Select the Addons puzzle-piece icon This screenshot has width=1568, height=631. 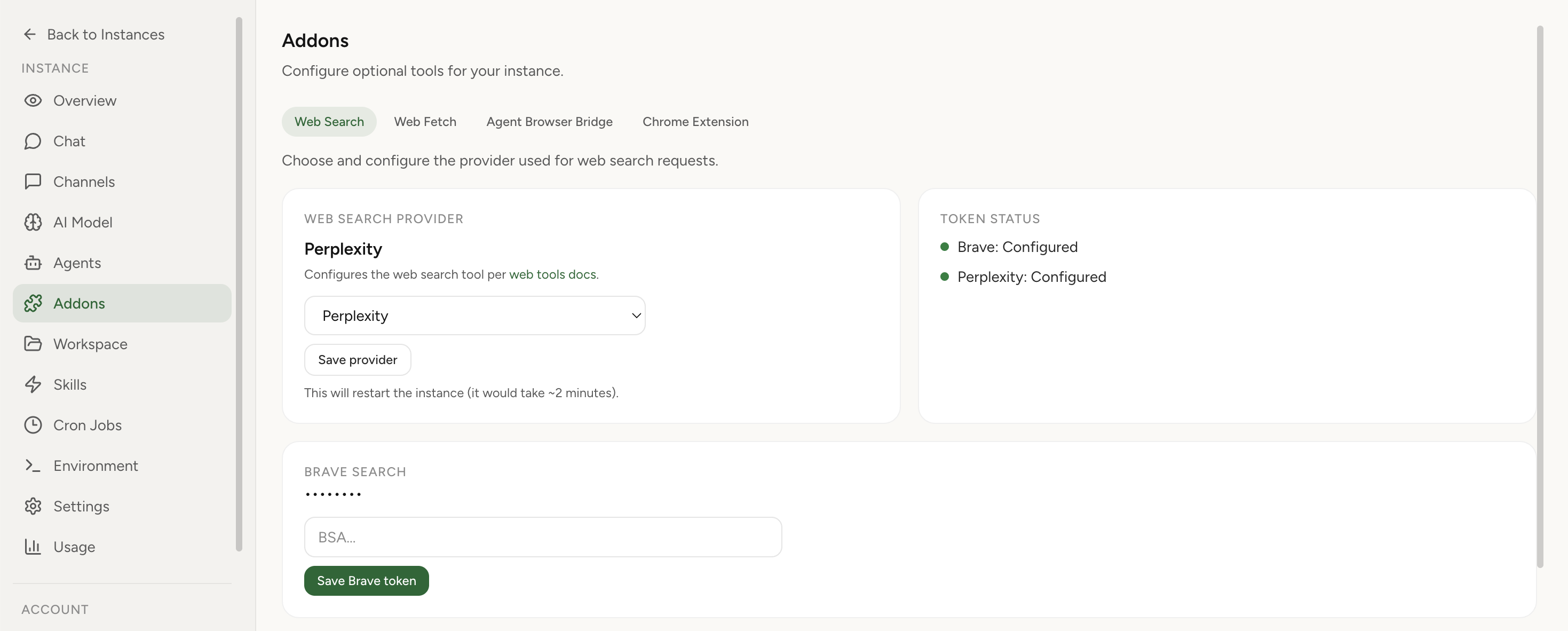33,303
